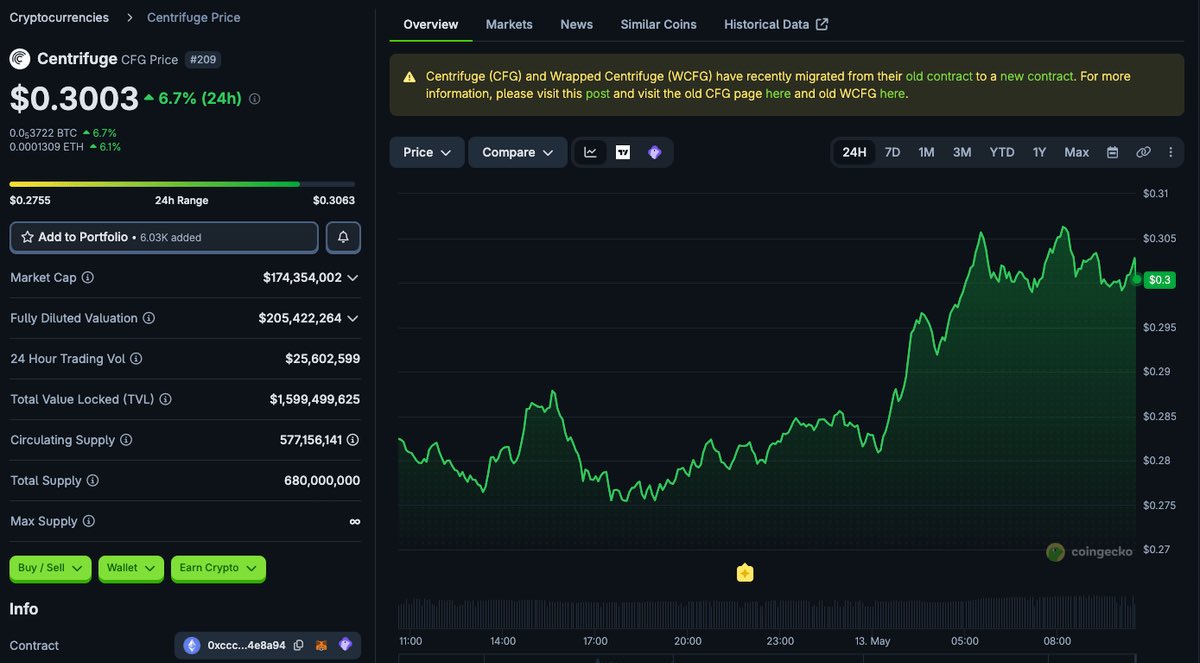This screenshot has width=1200, height=663.
Task: Click the $0.3003 price value
Action: [x=74, y=98]
